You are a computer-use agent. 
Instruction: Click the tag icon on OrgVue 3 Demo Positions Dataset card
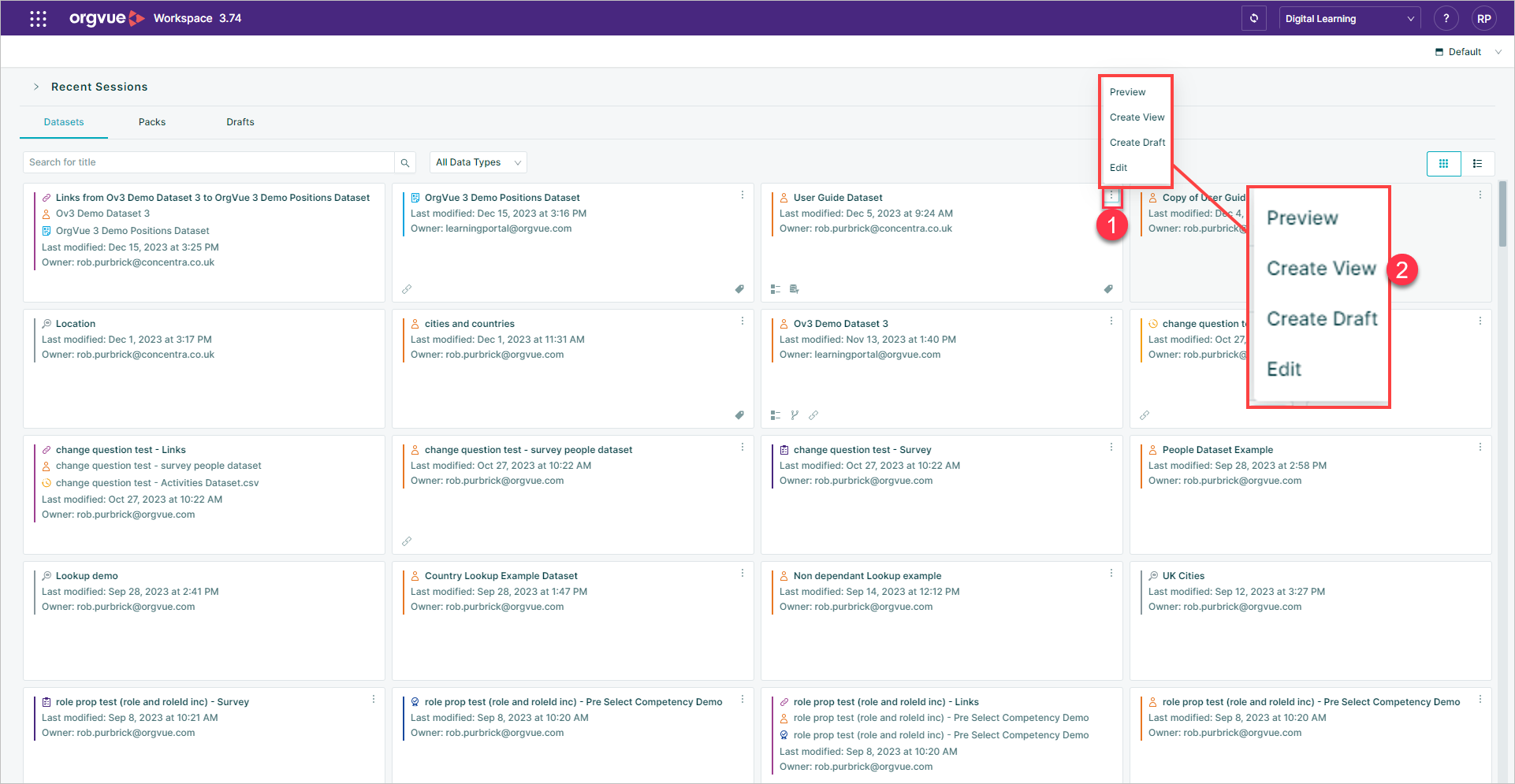coord(739,289)
